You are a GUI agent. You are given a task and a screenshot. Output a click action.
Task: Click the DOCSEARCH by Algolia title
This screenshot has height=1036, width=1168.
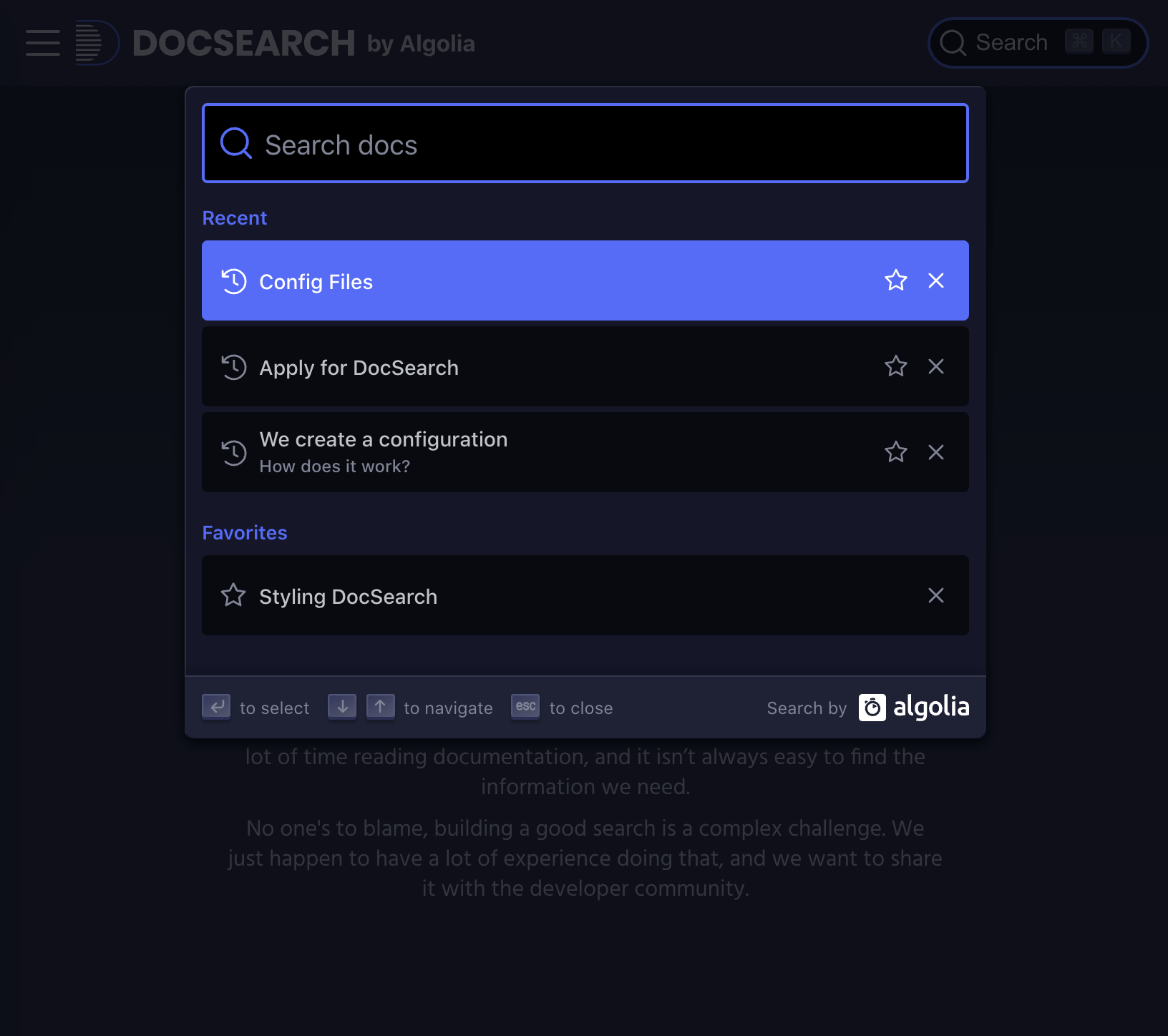pos(303,43)
